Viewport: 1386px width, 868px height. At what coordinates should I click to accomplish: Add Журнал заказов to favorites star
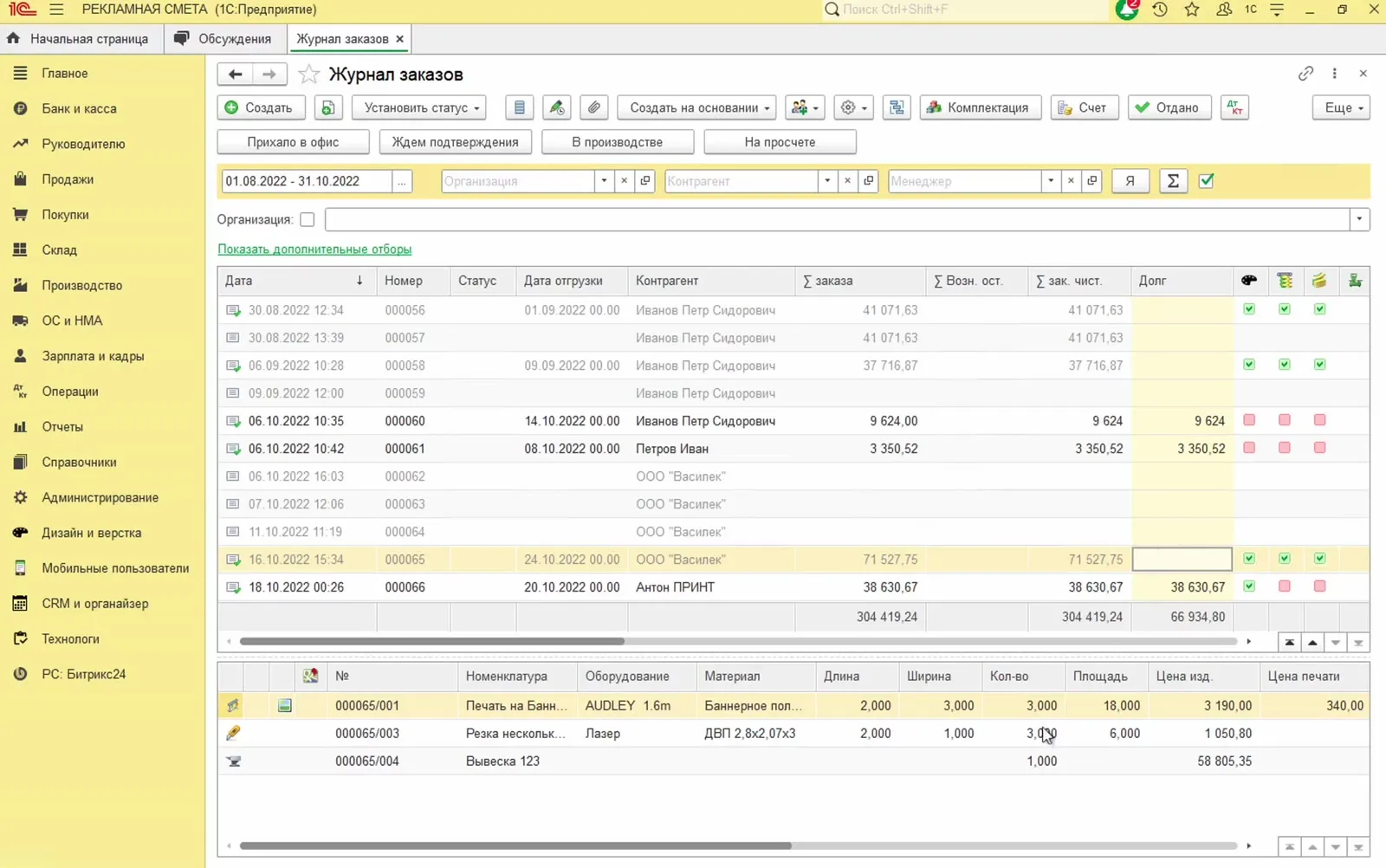click(308, 74)
